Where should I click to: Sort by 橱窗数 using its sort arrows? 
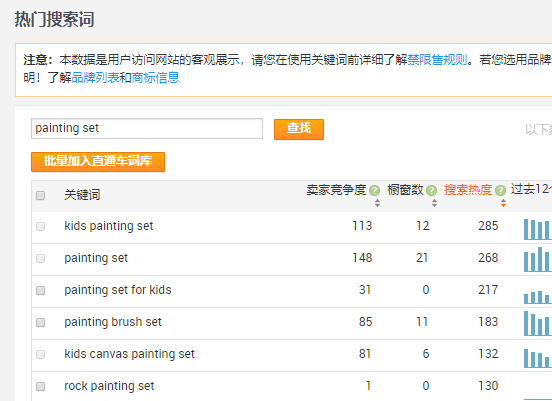434,203
